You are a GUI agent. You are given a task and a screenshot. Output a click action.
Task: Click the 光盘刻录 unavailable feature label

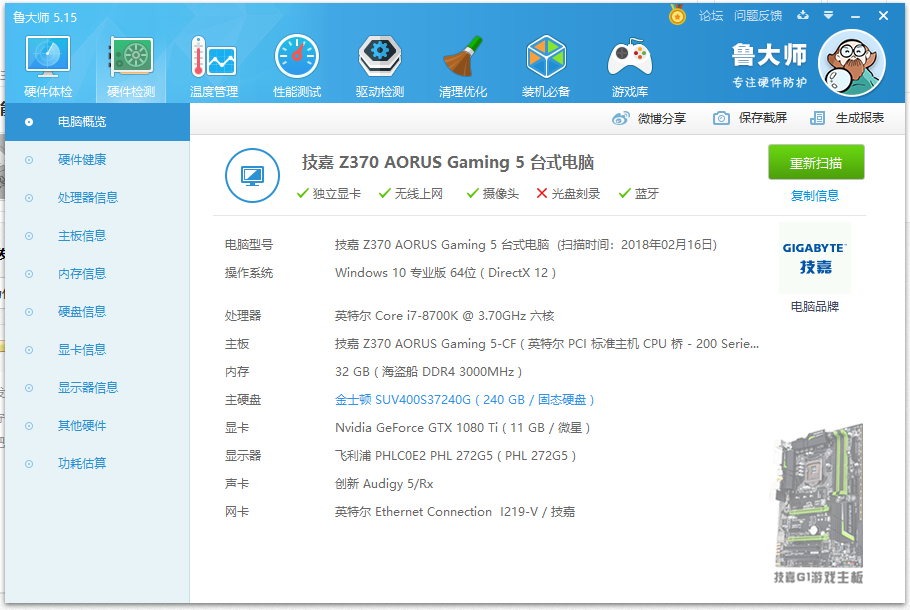pos(568,194)
